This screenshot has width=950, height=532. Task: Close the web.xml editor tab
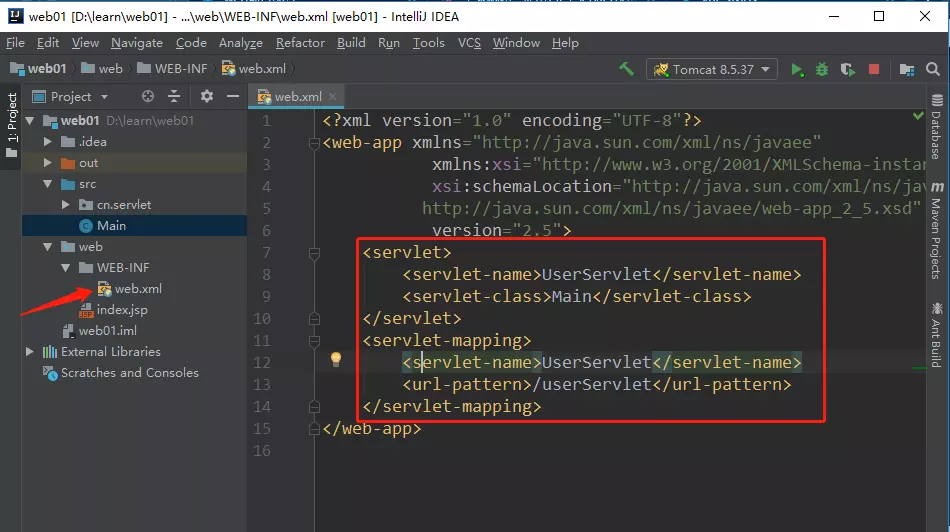(332, 96)
